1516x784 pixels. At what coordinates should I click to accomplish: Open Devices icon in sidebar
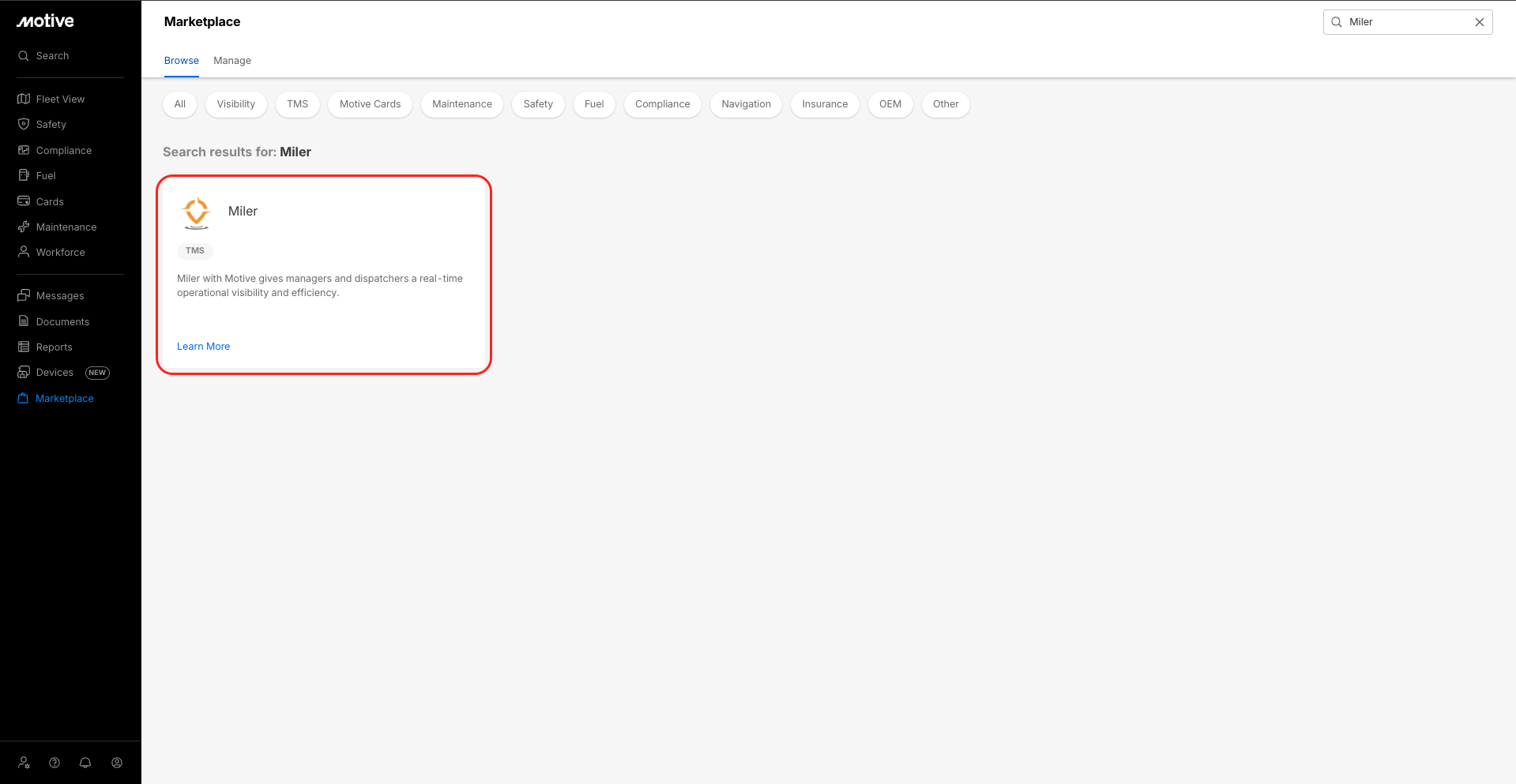pyautogui.click(x=24, y=372)
